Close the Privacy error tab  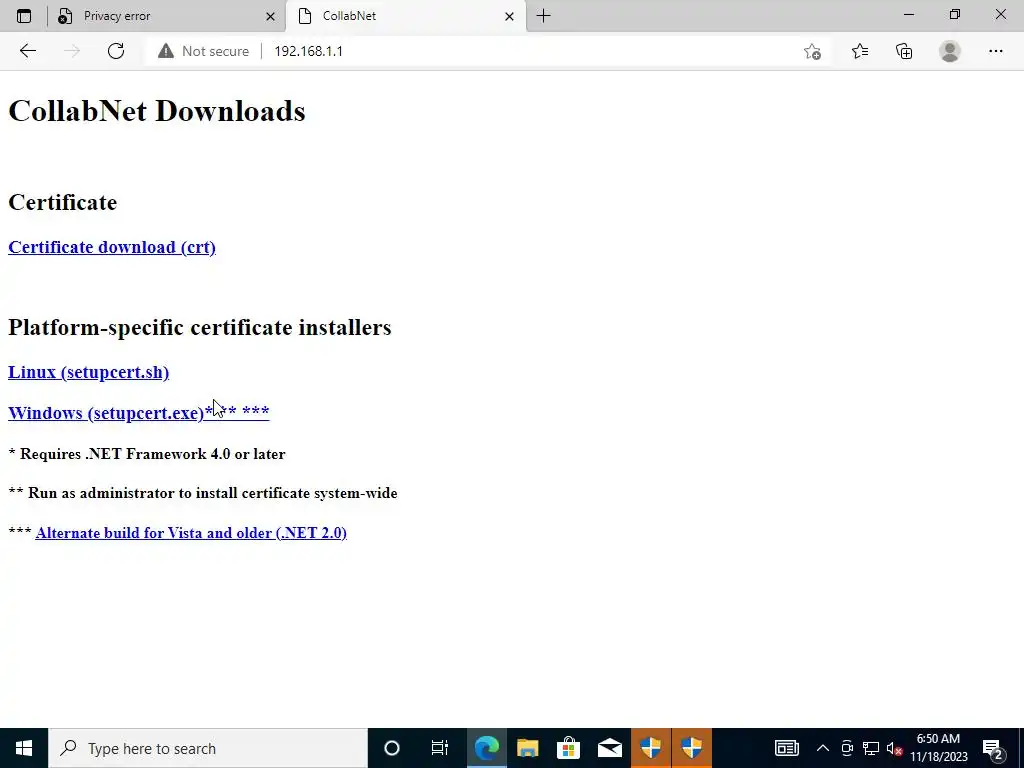coord(270,16)
